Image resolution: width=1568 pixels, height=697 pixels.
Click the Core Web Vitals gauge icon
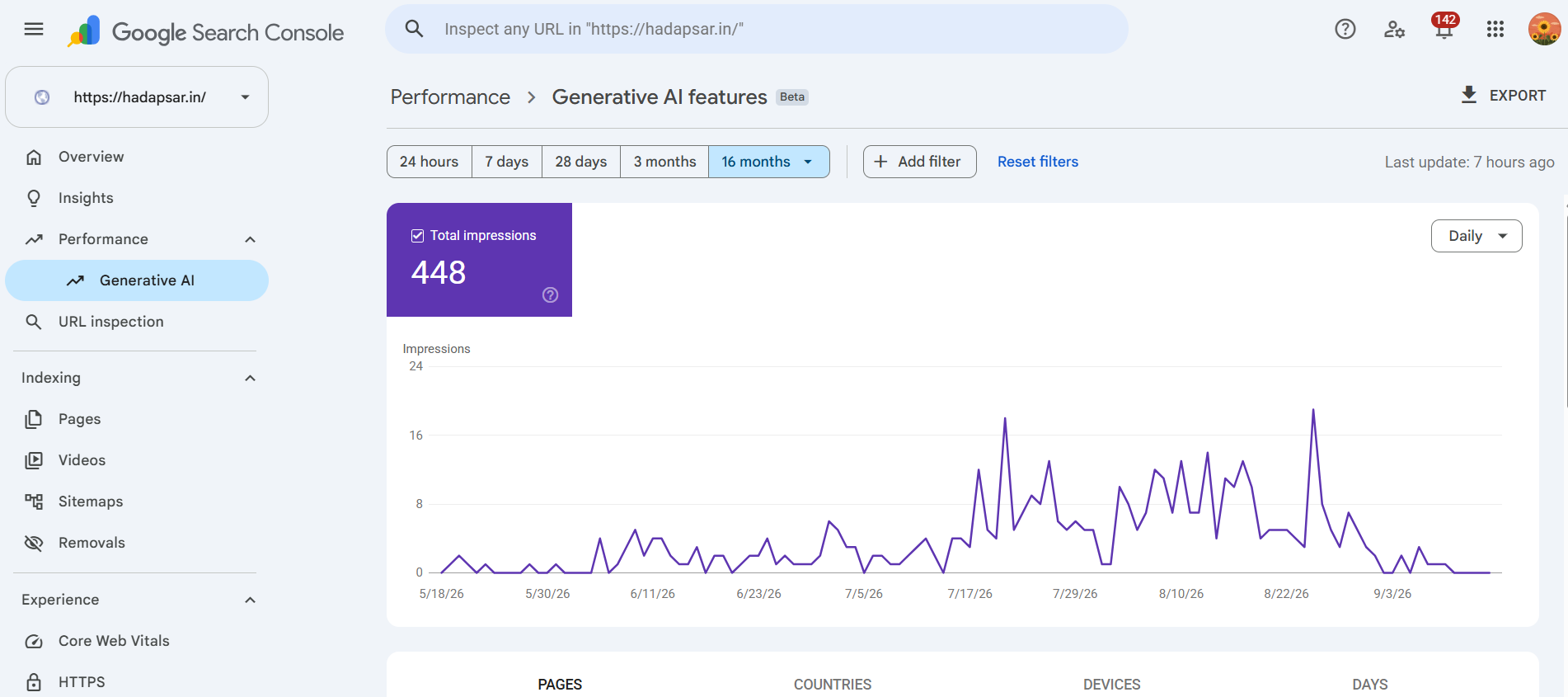(x=34, y=641)
